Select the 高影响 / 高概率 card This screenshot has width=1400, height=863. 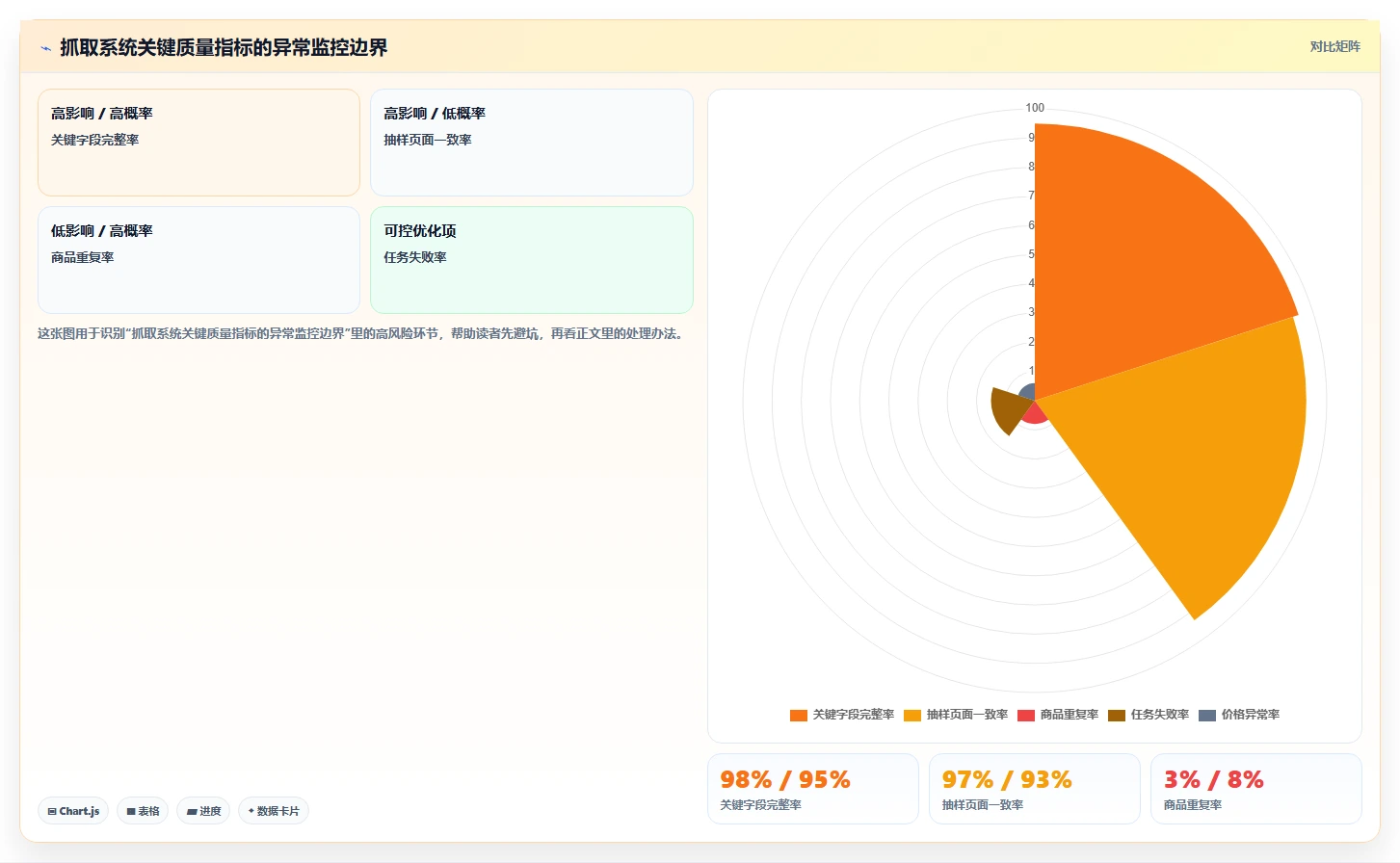[x=198, y=143]
